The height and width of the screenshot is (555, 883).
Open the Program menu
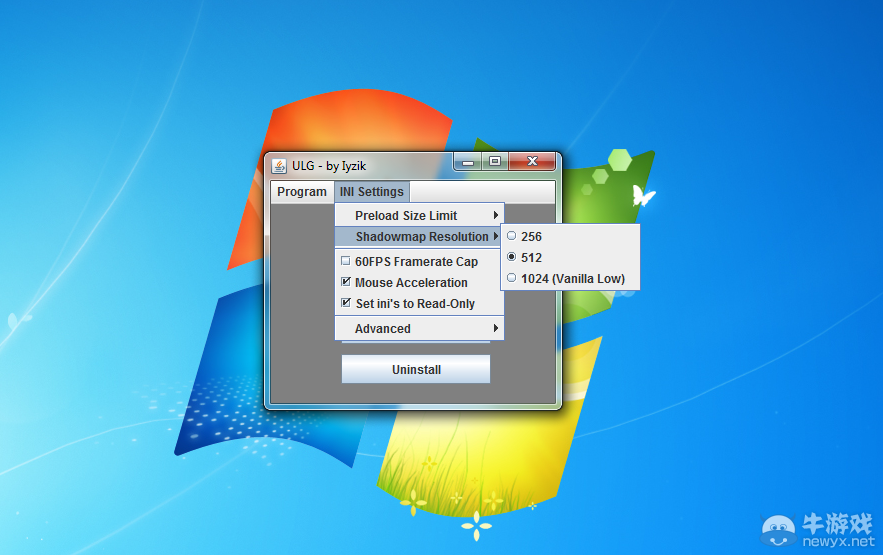tap(302, 192)
